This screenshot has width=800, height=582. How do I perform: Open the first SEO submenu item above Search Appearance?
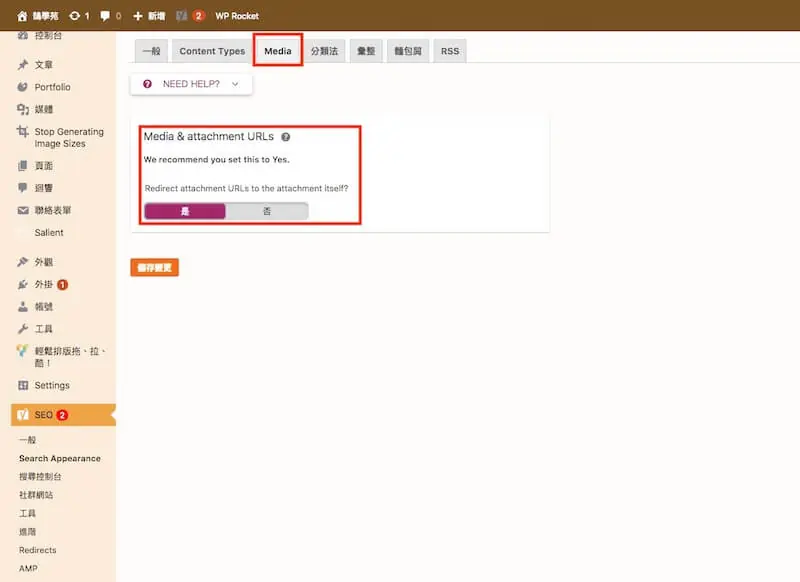pos(28,440)
